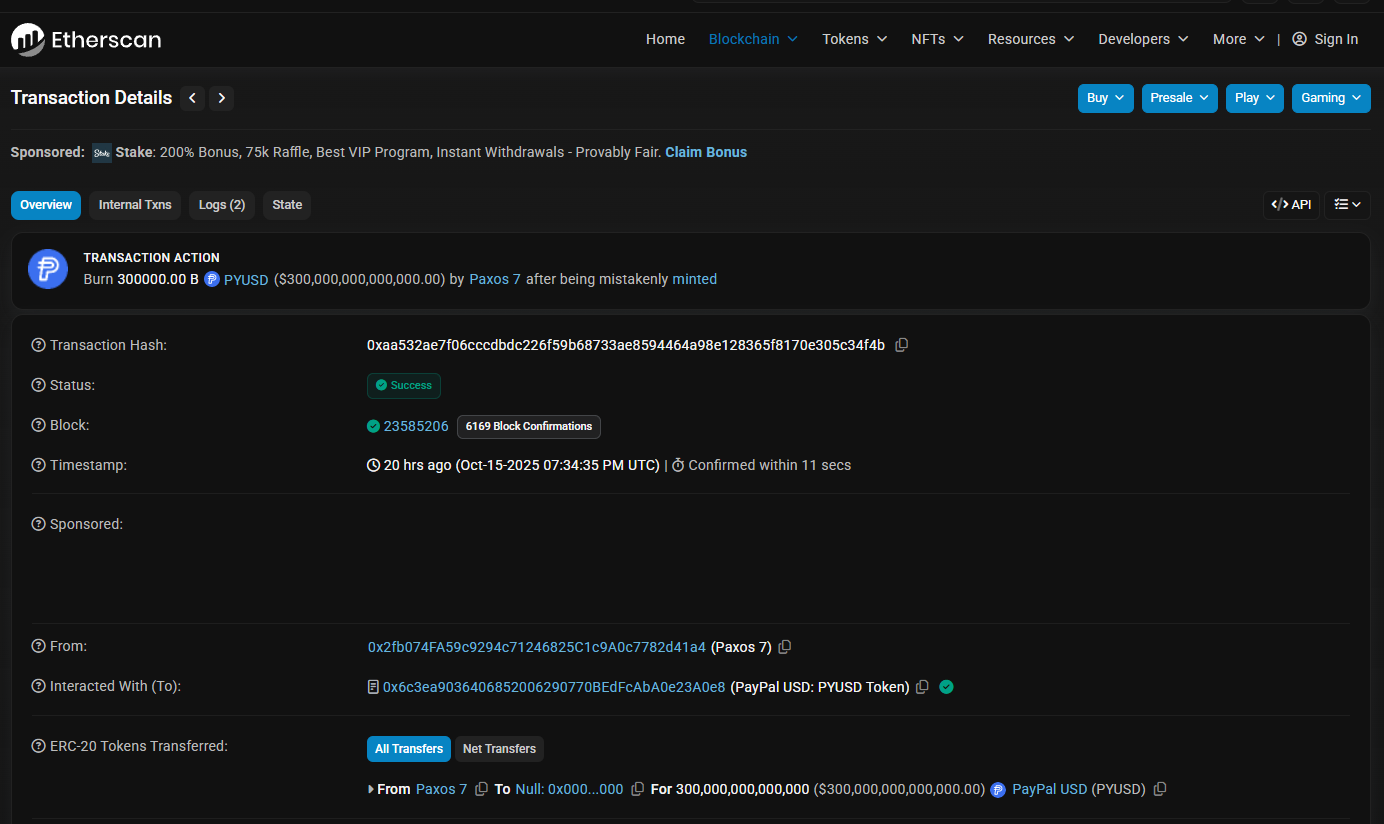The height and width of the screenshot is (824, 1384).
Task: Expand the More menu
Action: click(1239, 39)
